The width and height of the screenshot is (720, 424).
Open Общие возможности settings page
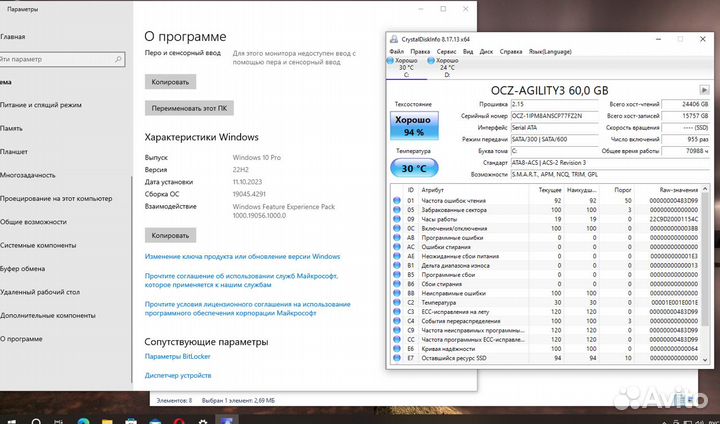click(x=34, y=222)
